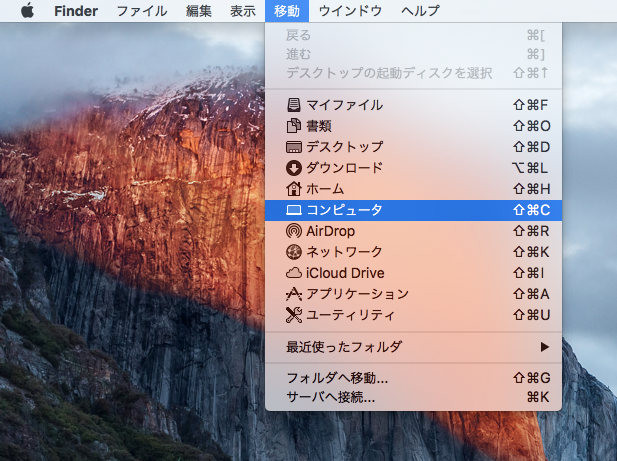617x461 pixels.
Task: Open the ヘルプ menu
Action: [x=420, y=11]
